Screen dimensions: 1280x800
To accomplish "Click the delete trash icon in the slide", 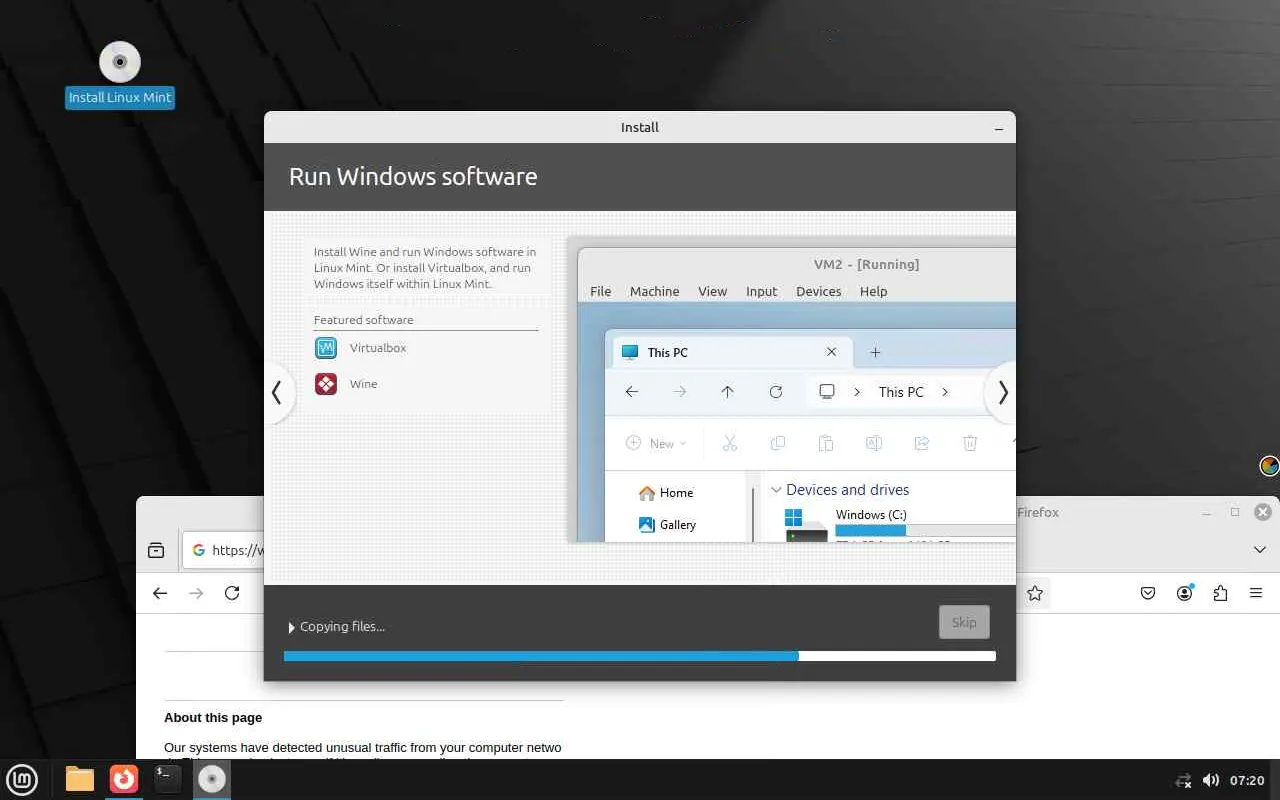I will pyautogui.click(x=969, y=443).
